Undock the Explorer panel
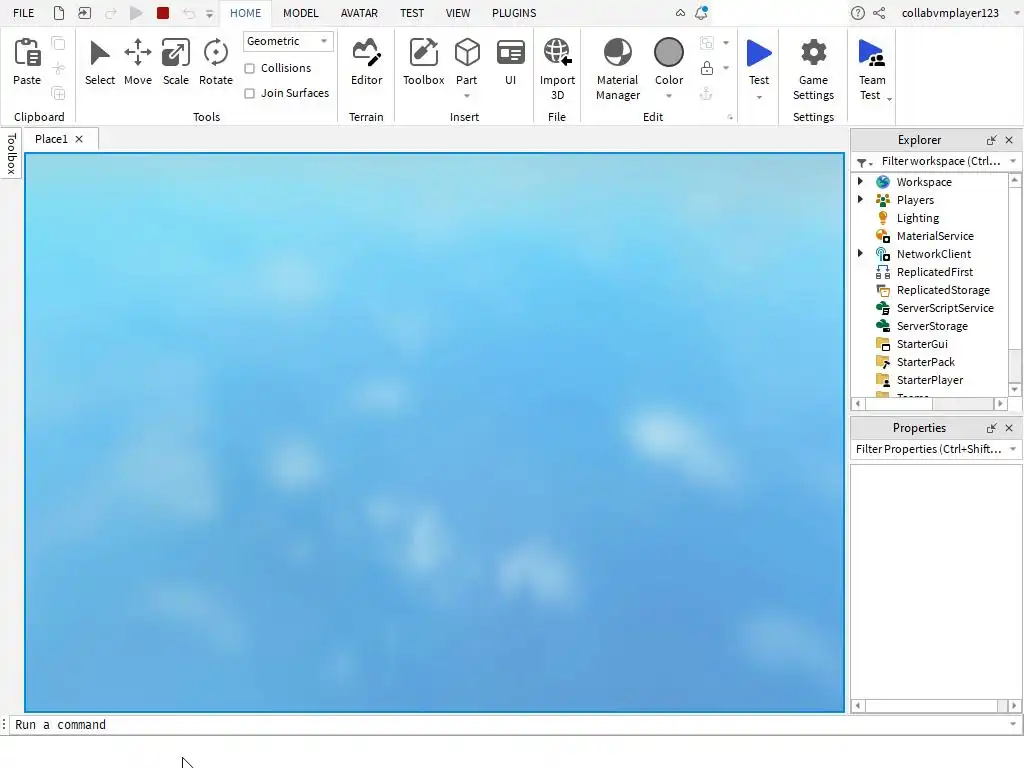The width and height of the screenshot is (1024, 768). [x=991, y=140]
